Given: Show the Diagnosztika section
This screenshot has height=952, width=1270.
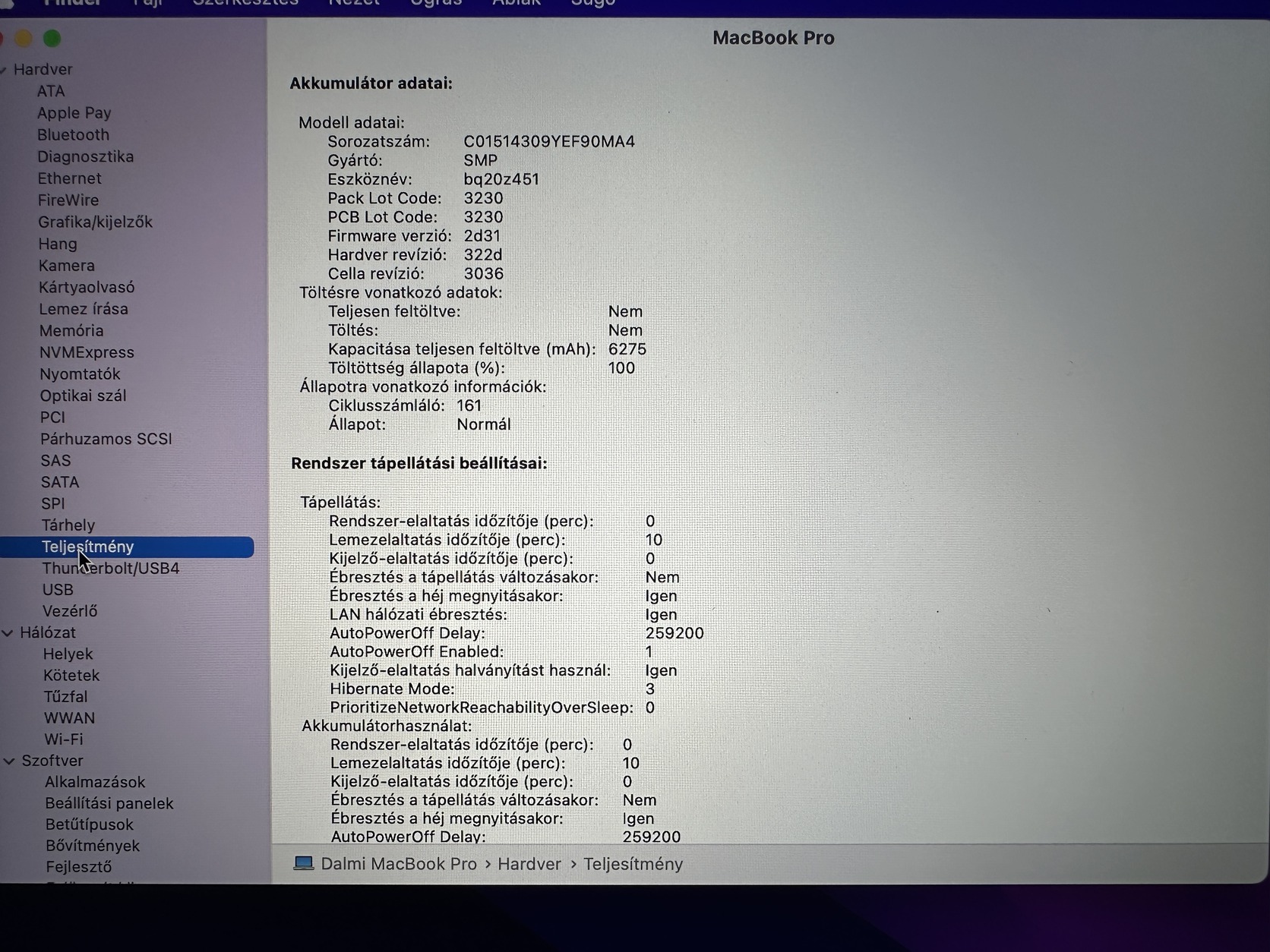Looking at the screenshot, I should coord(86,156).
